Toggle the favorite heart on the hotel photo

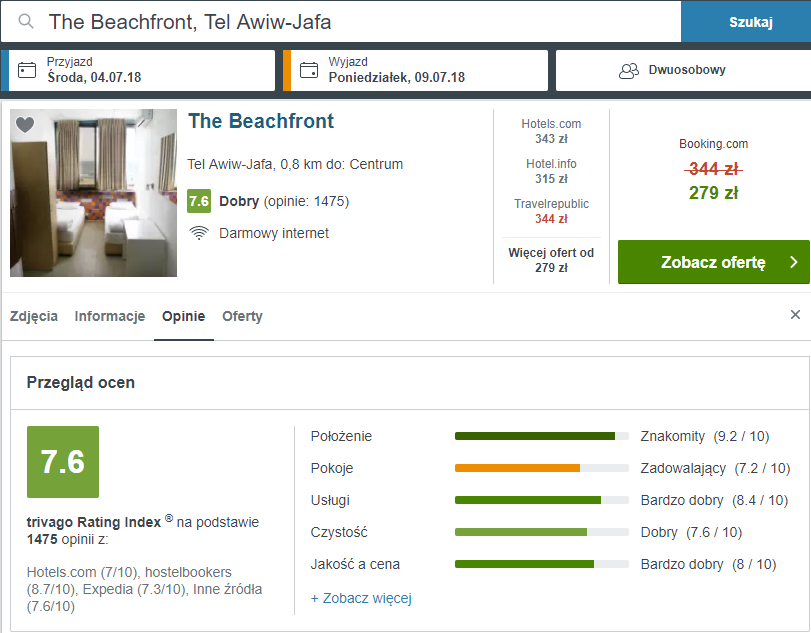[x=24, y=124]
